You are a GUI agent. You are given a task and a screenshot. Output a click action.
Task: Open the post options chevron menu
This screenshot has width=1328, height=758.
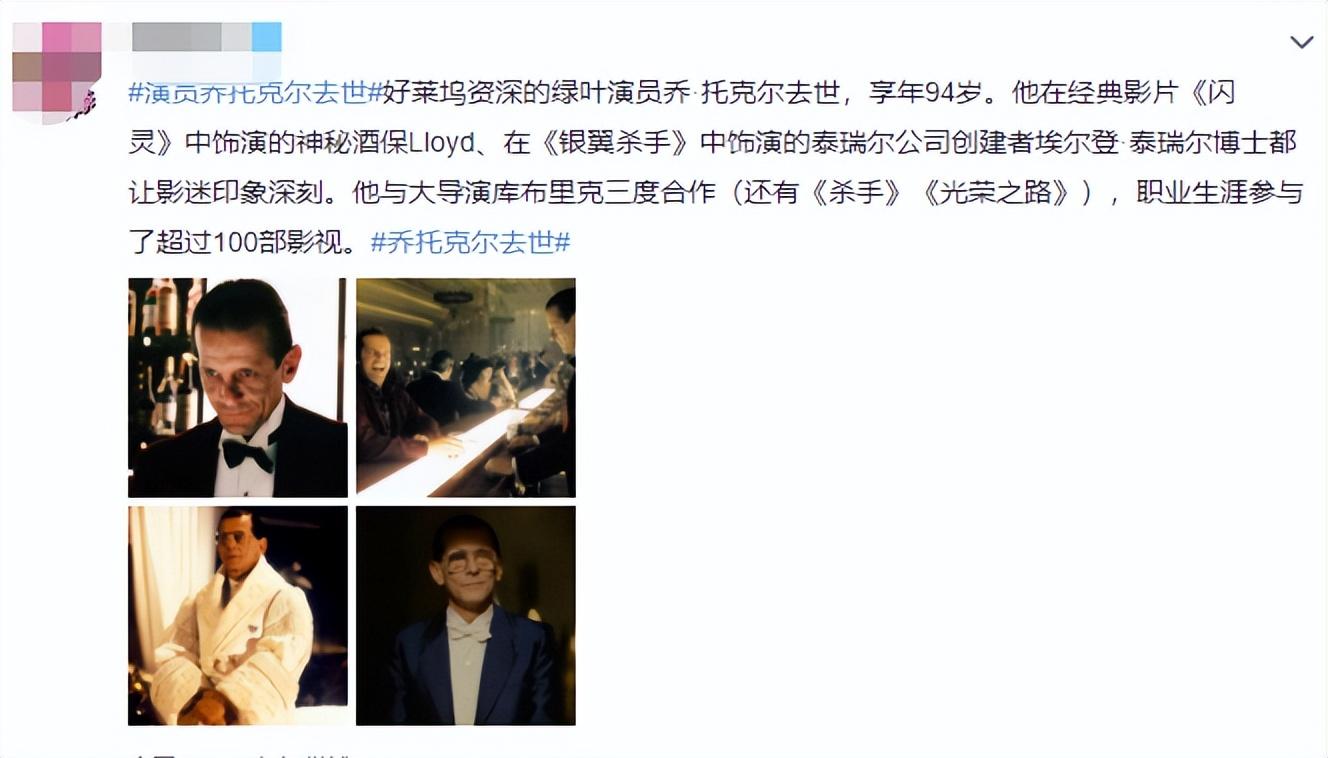pos(1301,42)
